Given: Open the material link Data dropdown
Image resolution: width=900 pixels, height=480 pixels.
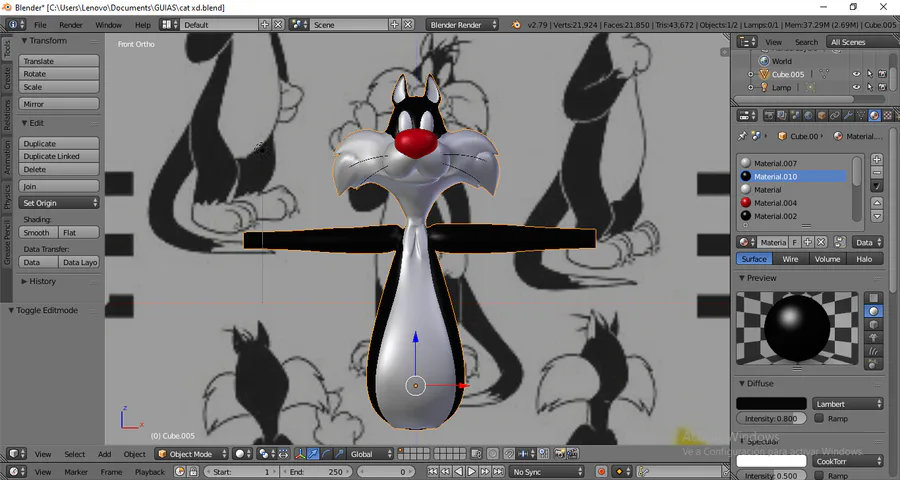Looking at the screenshot, I should coord(867,242).
